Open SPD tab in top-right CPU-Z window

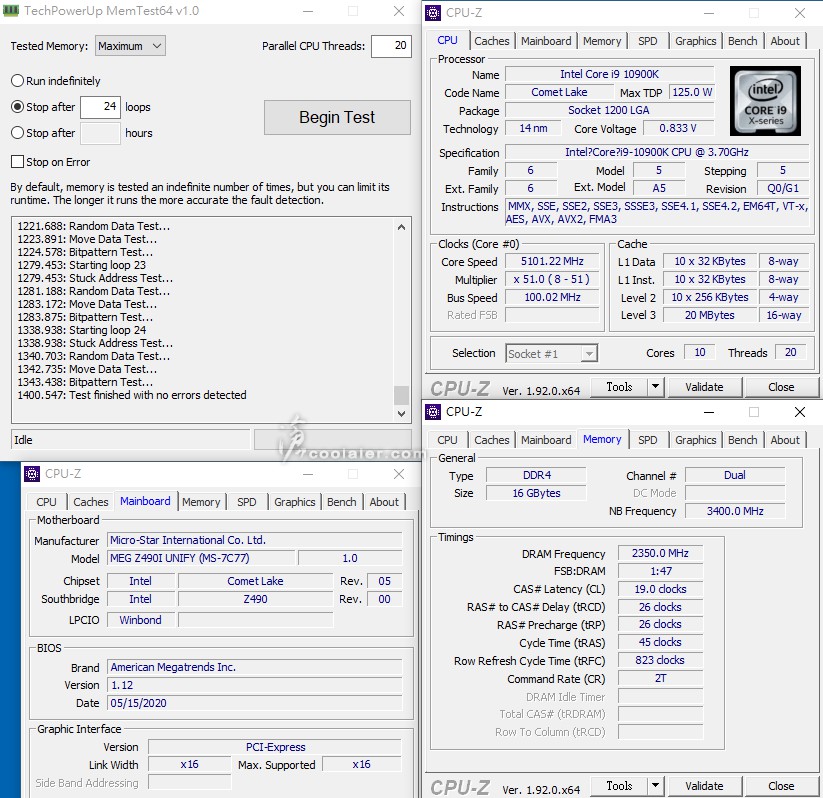[x=647, y=41]
